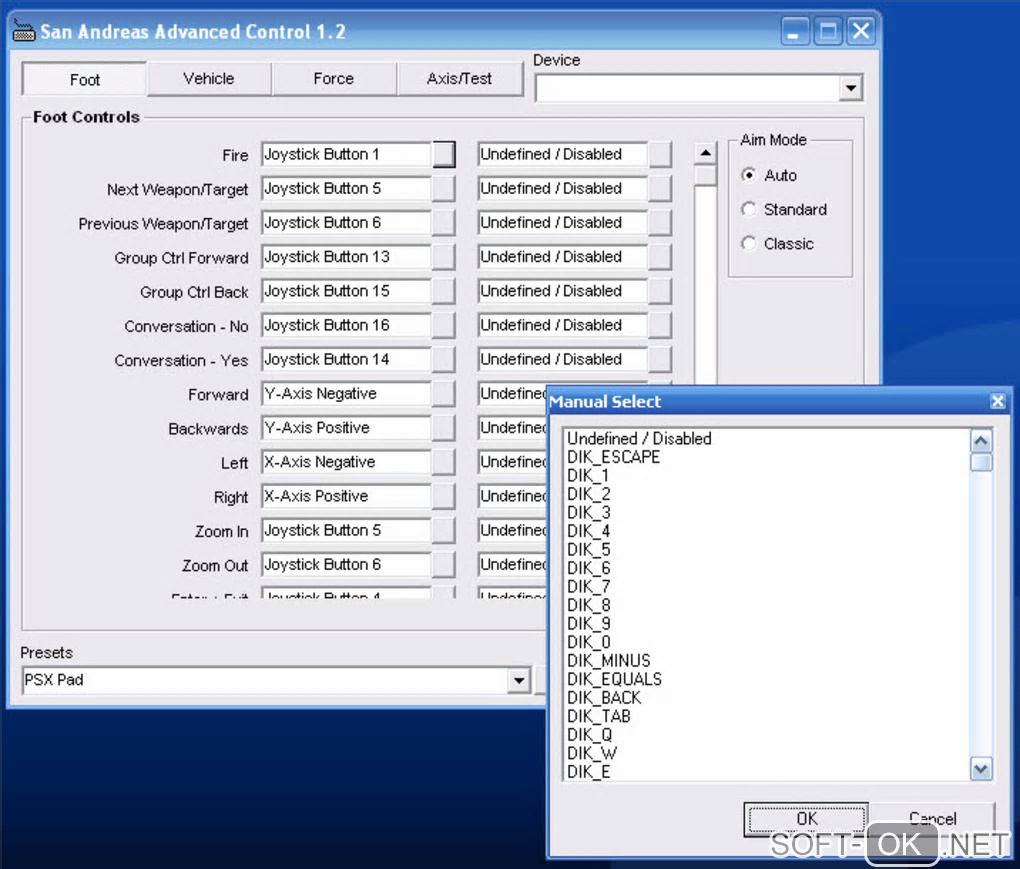Viewport: 1020px width, 869px height.
Task: Click the small button beside Y-Axis Positive field
Action: pyautogui.click(x=444, y=428)
